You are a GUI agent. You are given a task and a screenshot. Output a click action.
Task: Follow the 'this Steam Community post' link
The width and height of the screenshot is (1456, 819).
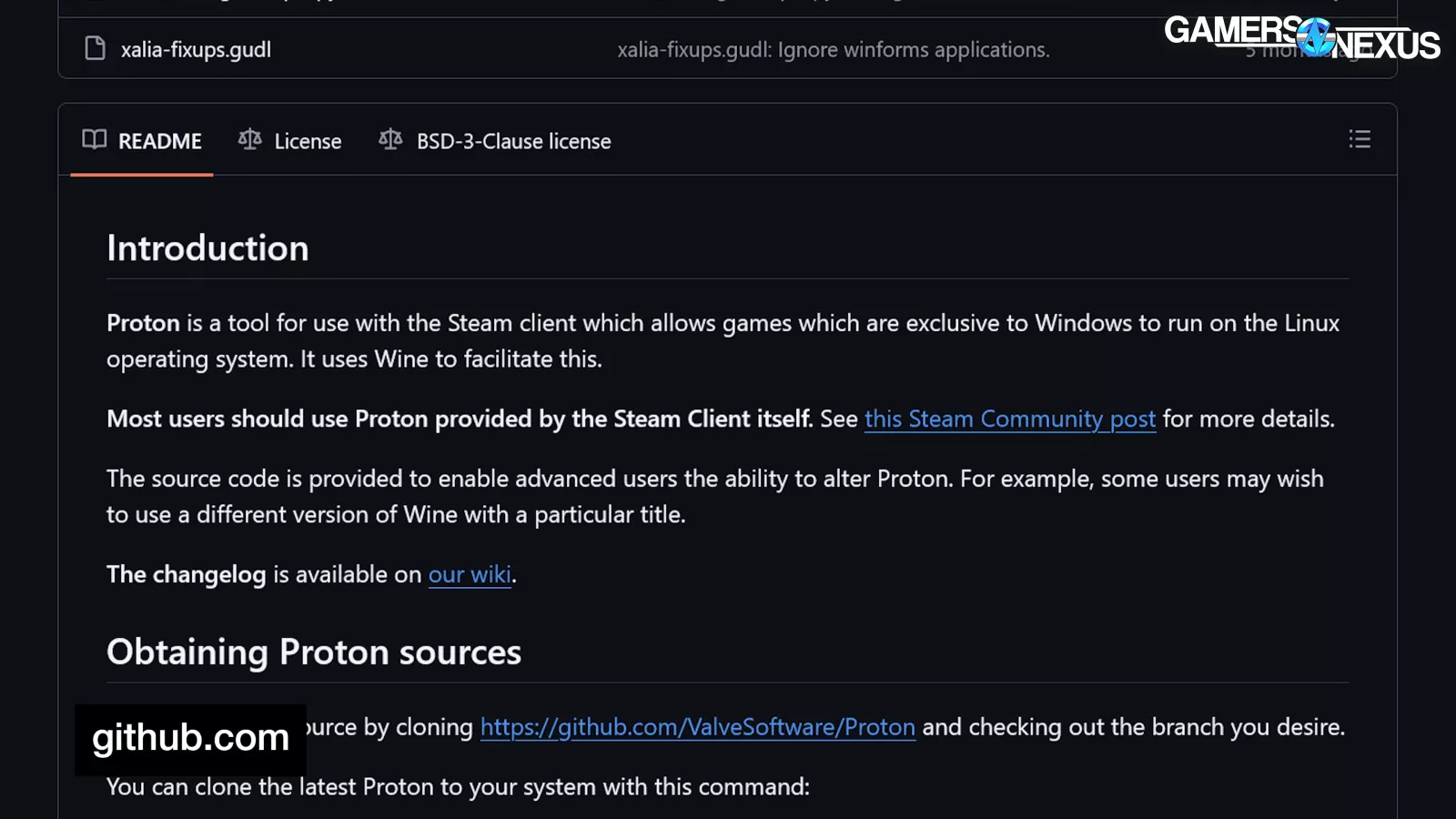pyautogui.click(x=1009, y=419)
